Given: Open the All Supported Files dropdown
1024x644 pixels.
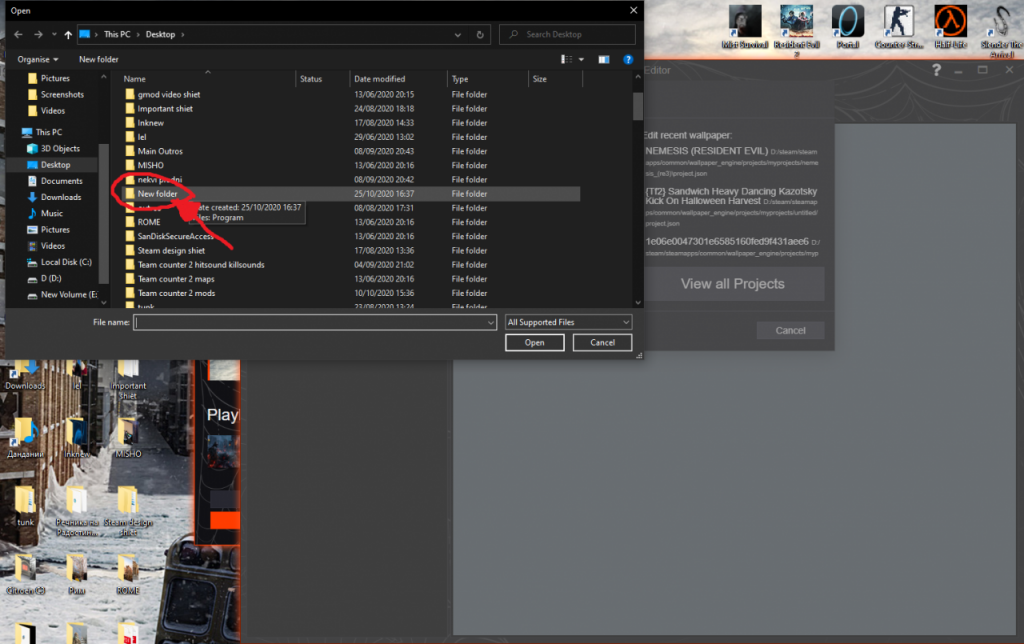Looking at the screenshot, I should (x=567, y=322).
